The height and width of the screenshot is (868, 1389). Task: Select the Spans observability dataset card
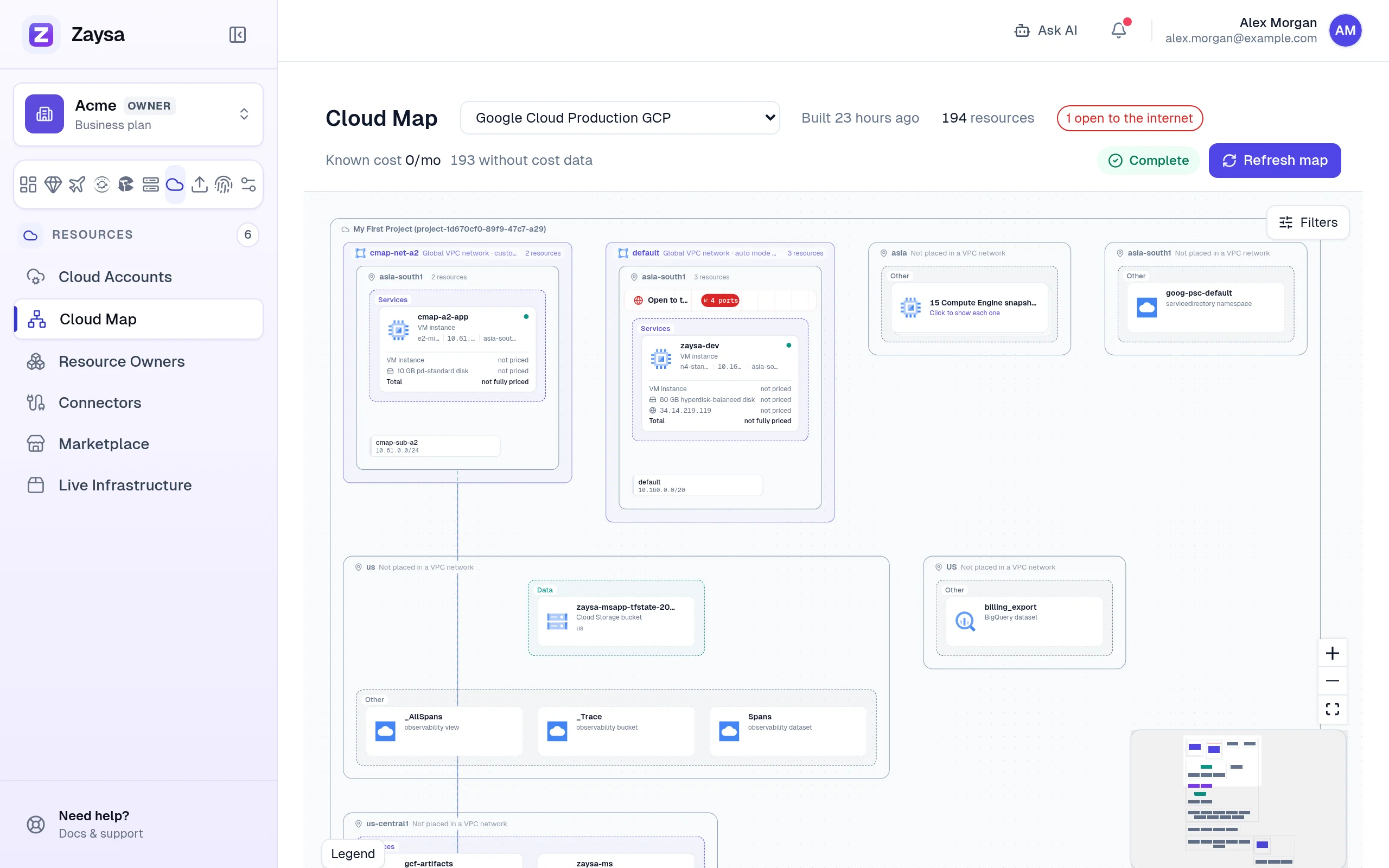pos(787,731)
